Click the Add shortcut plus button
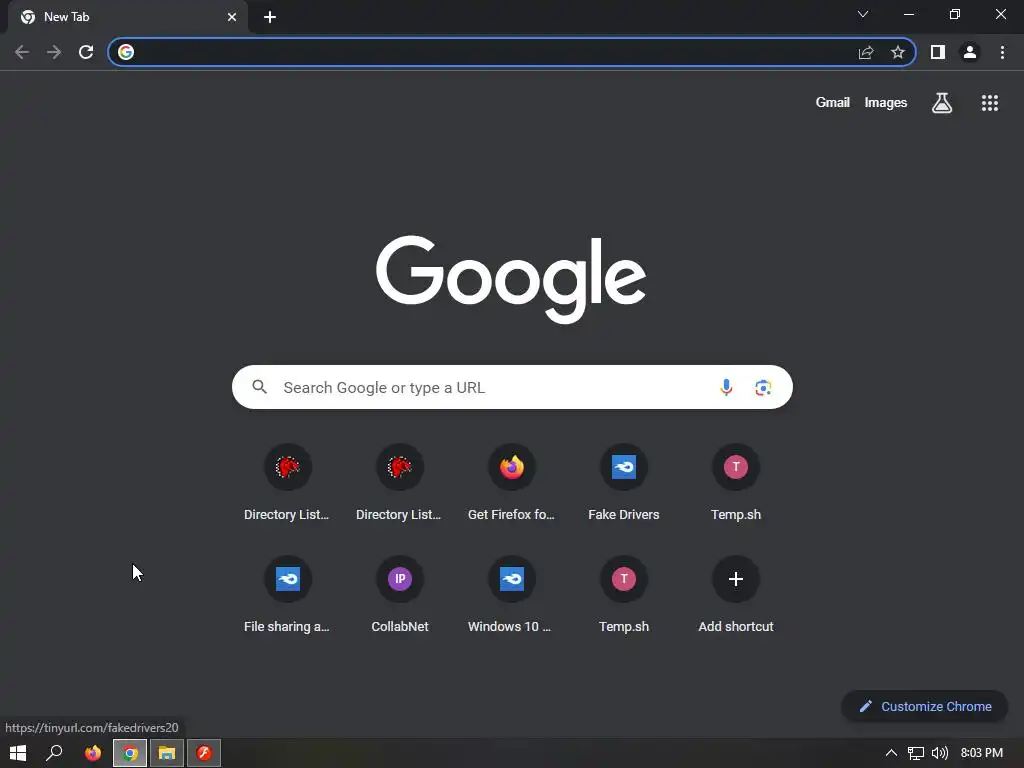 736,579
